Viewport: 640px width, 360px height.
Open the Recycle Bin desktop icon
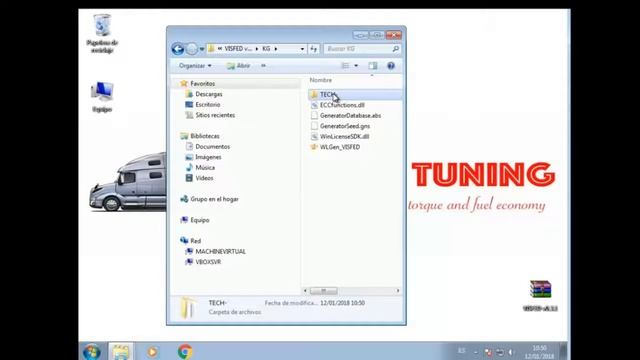click(102, 33)
